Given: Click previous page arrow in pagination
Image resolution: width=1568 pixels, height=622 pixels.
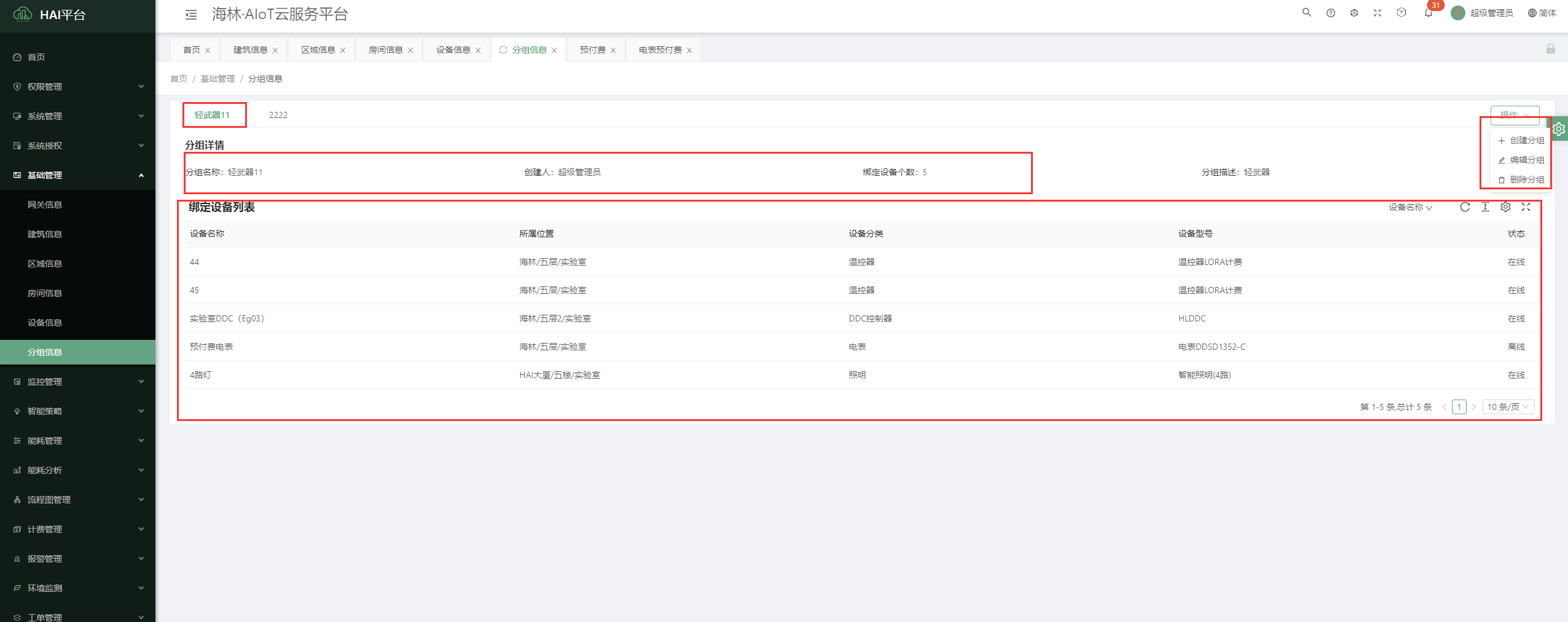Looking at the screenshot, I should [1445, 407].
